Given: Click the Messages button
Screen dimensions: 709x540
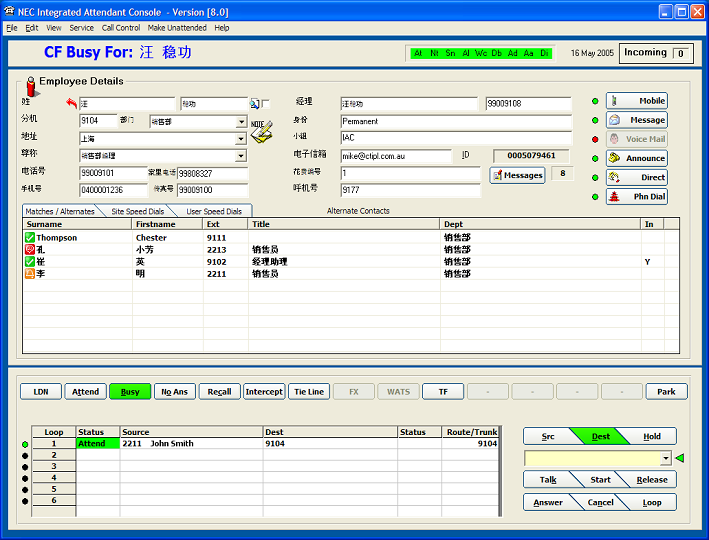Looking at the screenshot, I should tap(517, 175).
